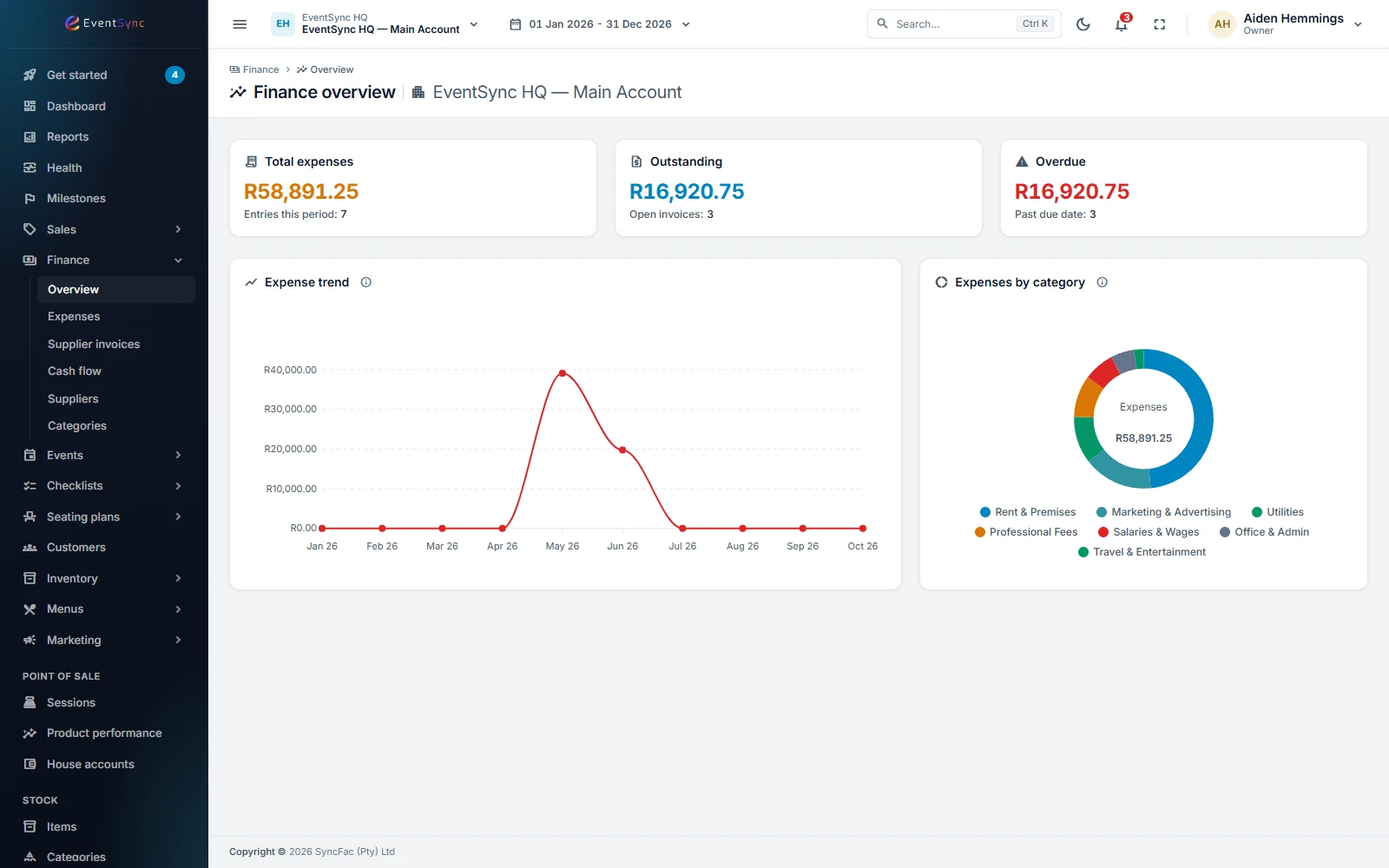Enter fullscreen mode icon
Image resolution: width=1389 pixels, height=868 pixels.
1159,24
